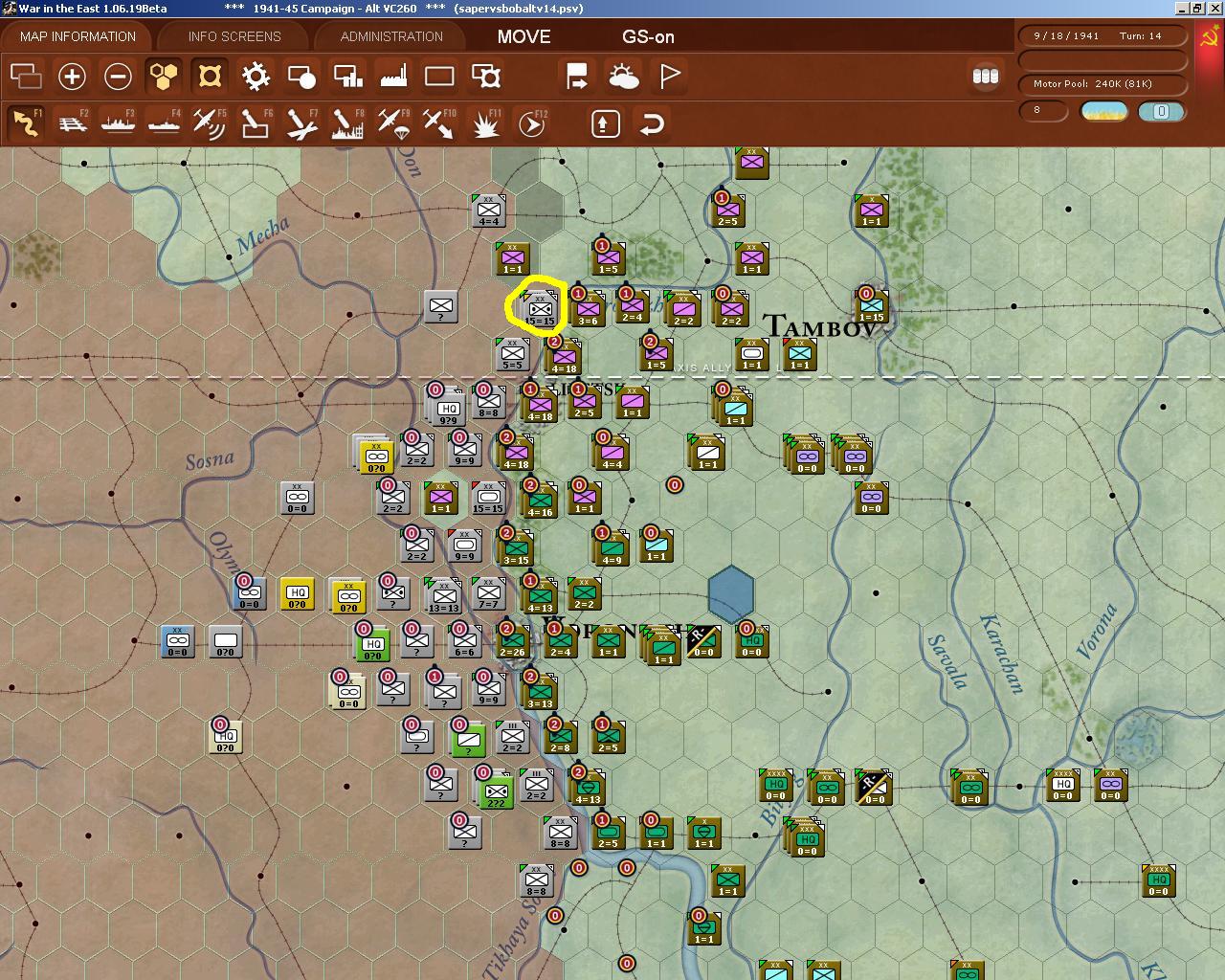This screenshot has height=980, width=1225.
Task: Click the MOVE mode label
Action: 523,36
